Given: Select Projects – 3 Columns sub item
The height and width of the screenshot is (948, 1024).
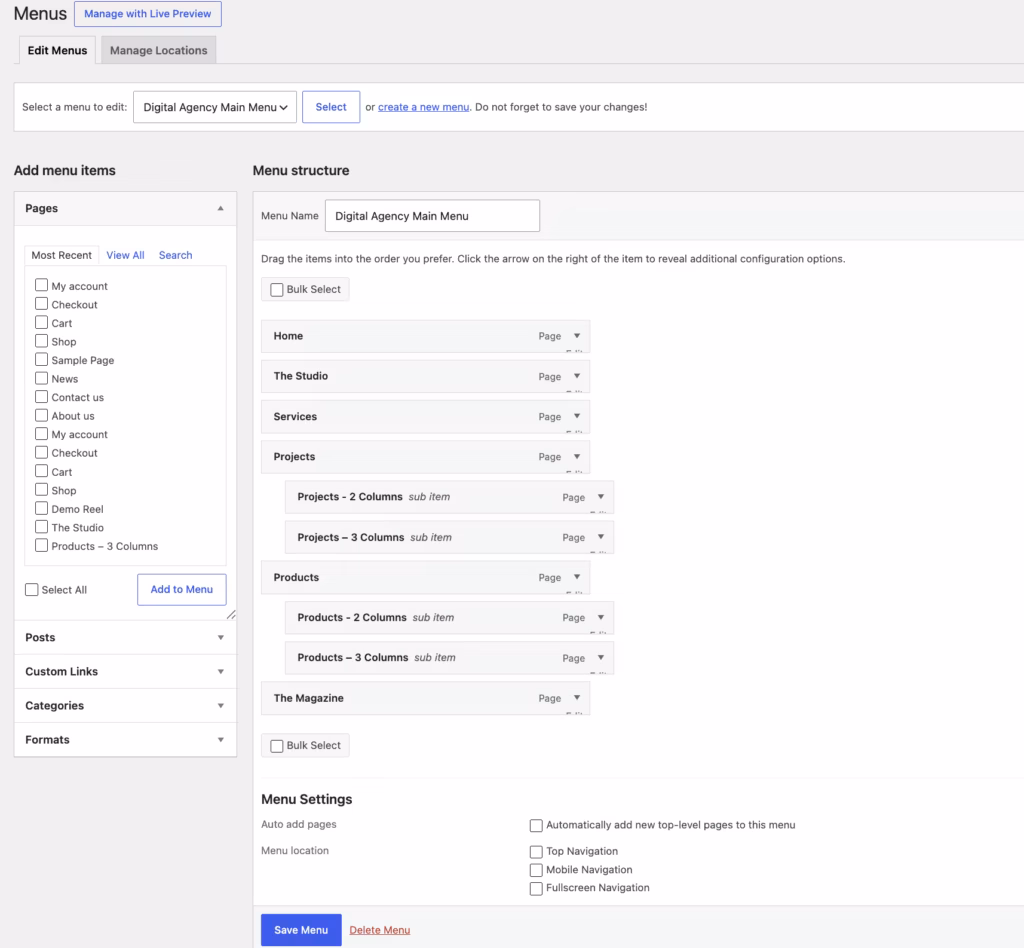Looking at the screenshot, I should coord(449,537).
